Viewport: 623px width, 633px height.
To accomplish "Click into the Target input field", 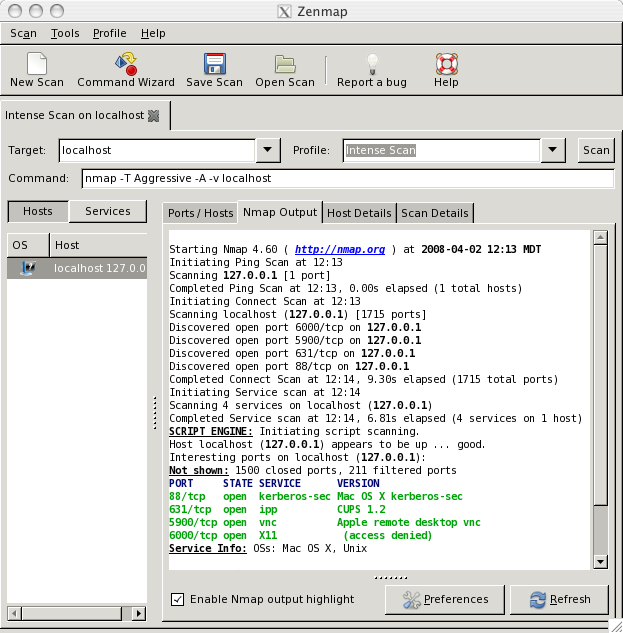I will (157, 150).
